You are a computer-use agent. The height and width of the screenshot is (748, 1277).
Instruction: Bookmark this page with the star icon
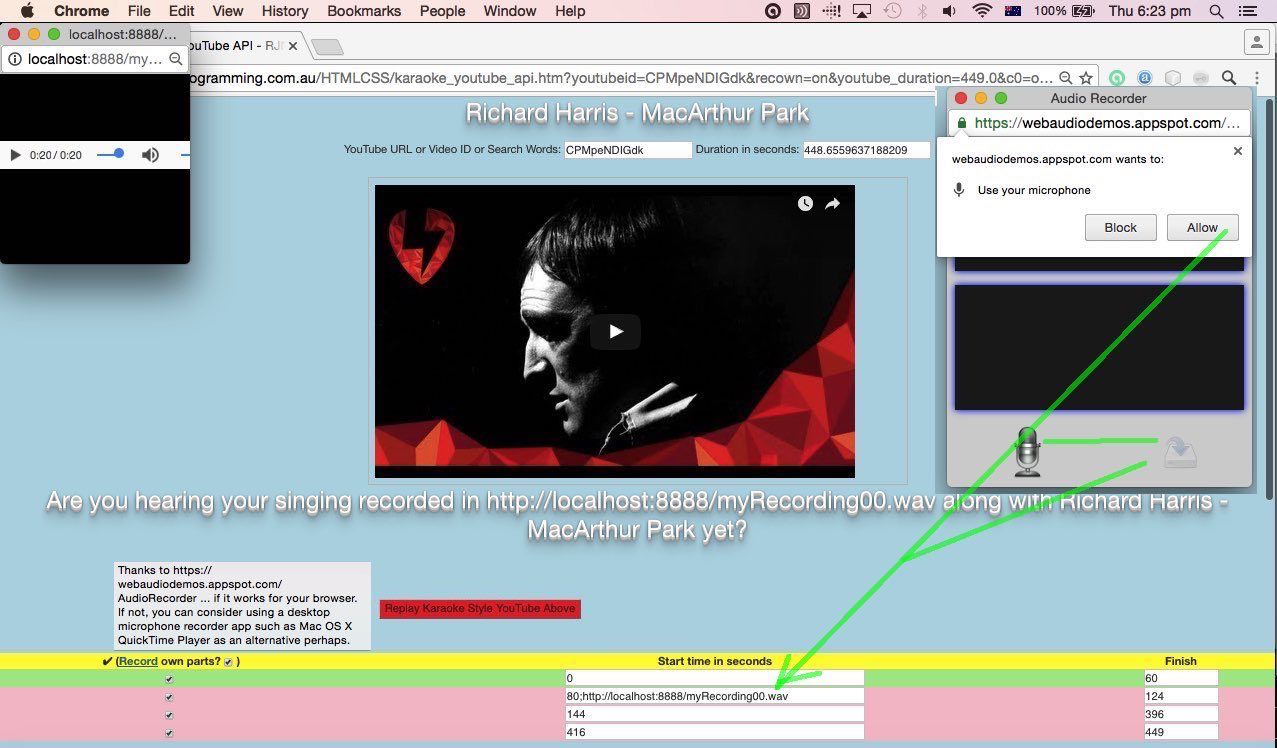coord(1085,78)
